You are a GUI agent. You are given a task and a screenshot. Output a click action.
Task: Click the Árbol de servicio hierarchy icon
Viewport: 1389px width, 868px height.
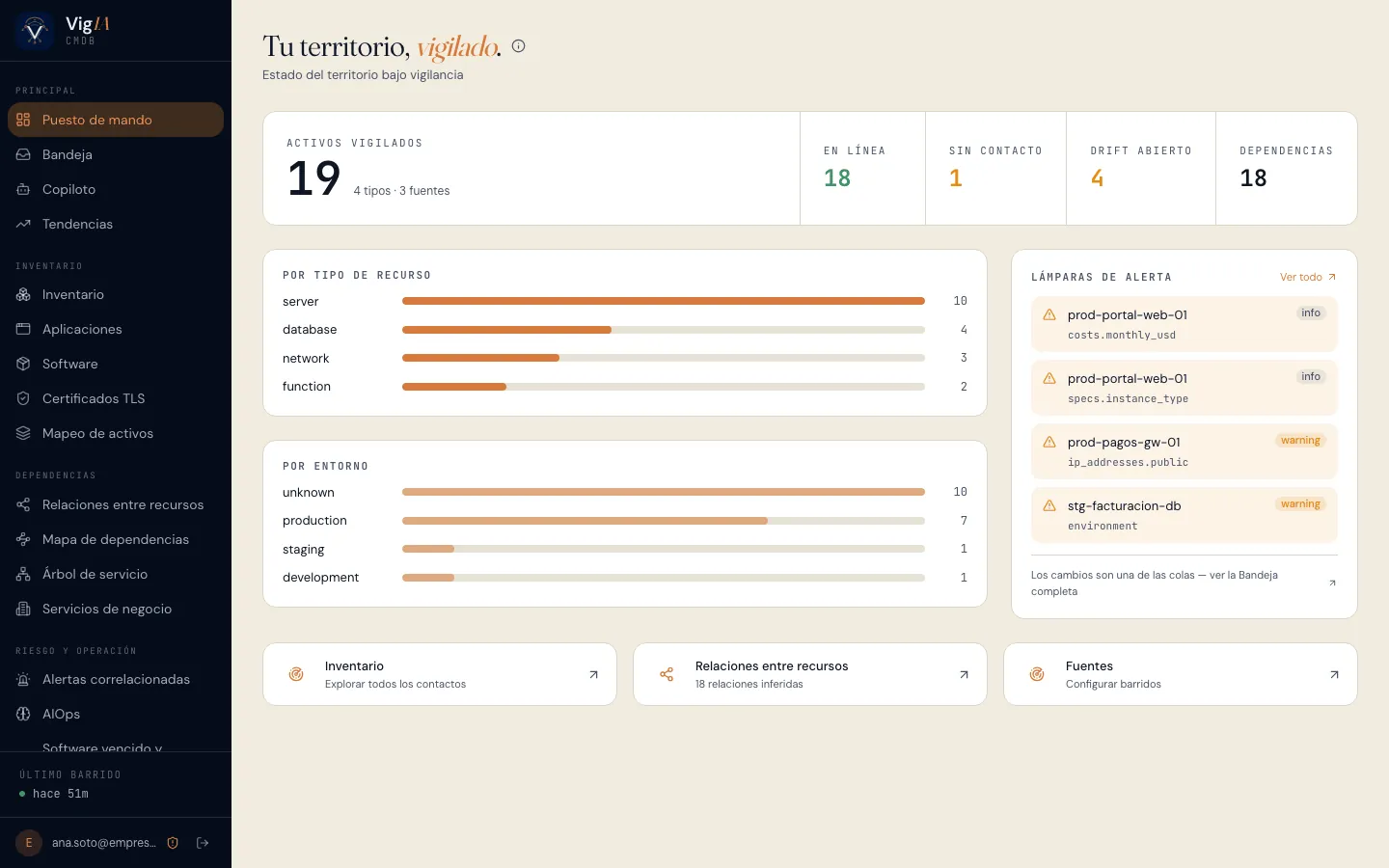23,574
